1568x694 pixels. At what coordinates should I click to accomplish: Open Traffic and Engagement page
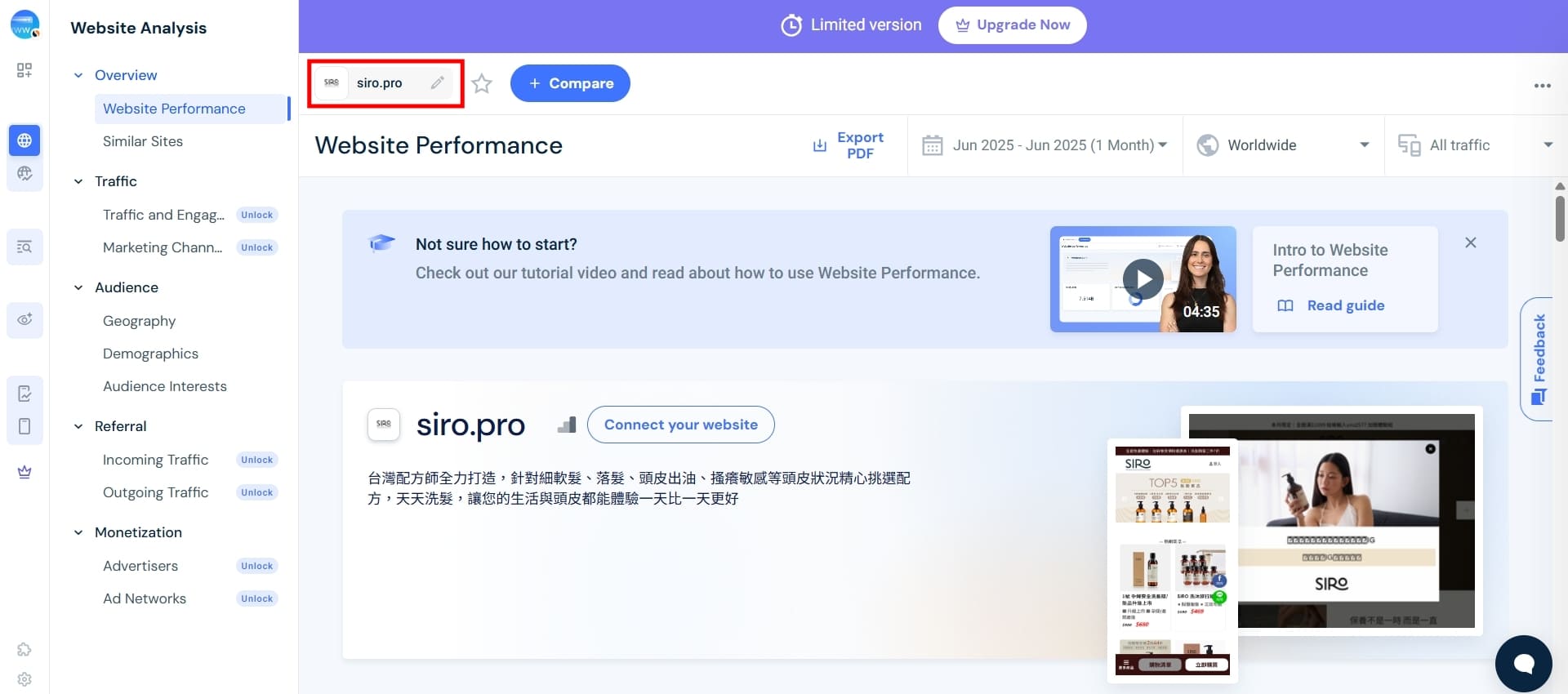point(163,215)
